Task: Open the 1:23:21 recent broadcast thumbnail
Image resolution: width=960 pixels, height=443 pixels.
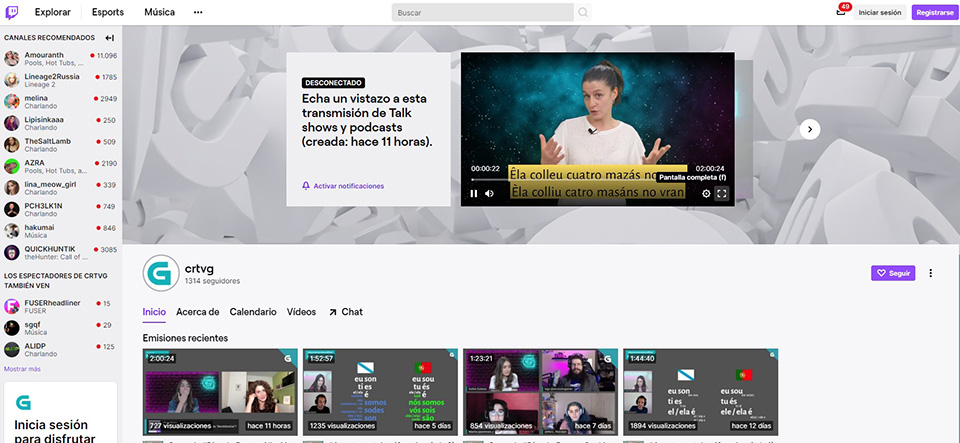Action: pyautogui.click(x=541, y=392)
